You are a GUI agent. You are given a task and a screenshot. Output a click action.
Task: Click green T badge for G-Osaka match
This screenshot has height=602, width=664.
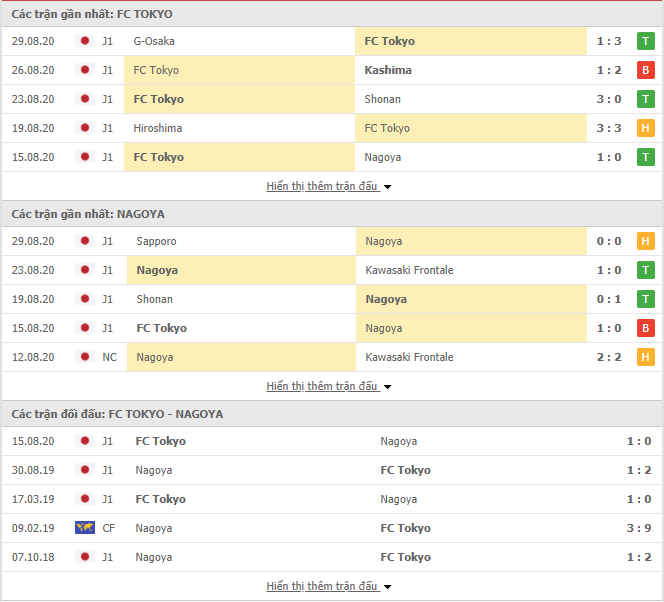pyautogui.click(x=645, y=41)
